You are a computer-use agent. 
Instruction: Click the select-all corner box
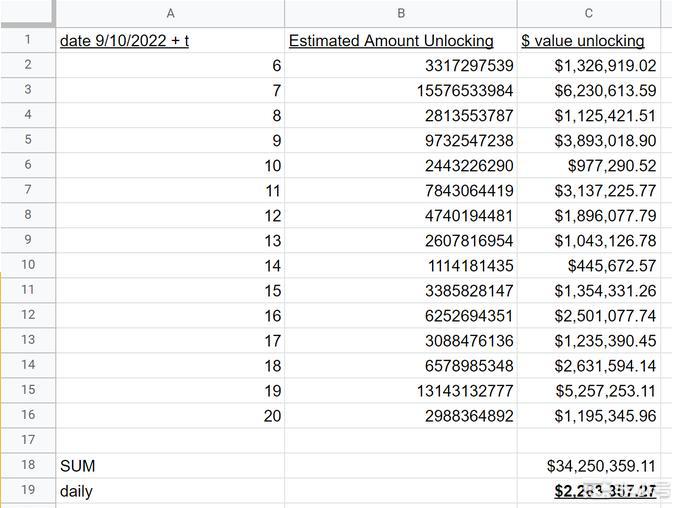pyautogui.click(x=27, y=13)
